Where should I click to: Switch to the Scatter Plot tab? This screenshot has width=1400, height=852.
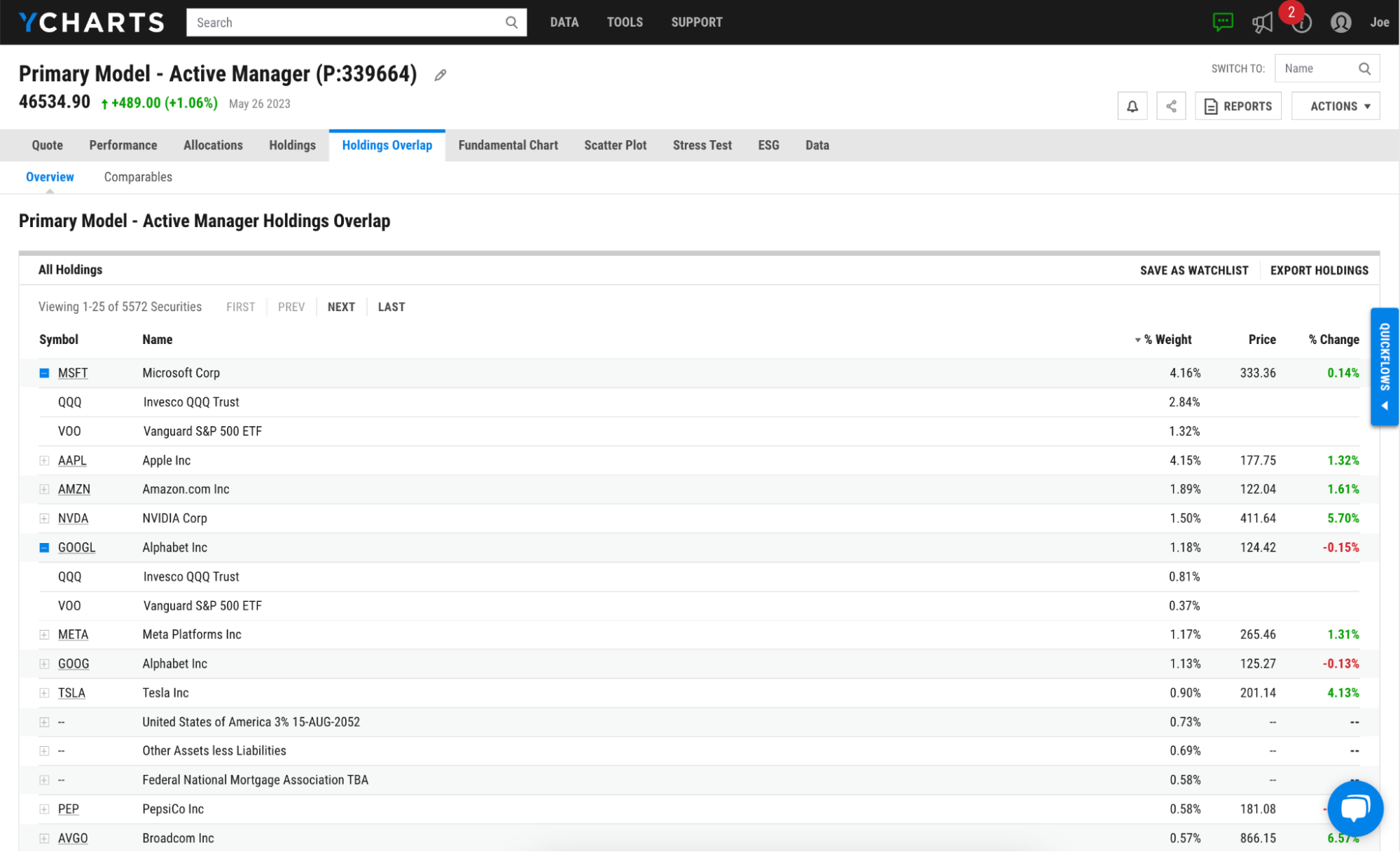616,145
